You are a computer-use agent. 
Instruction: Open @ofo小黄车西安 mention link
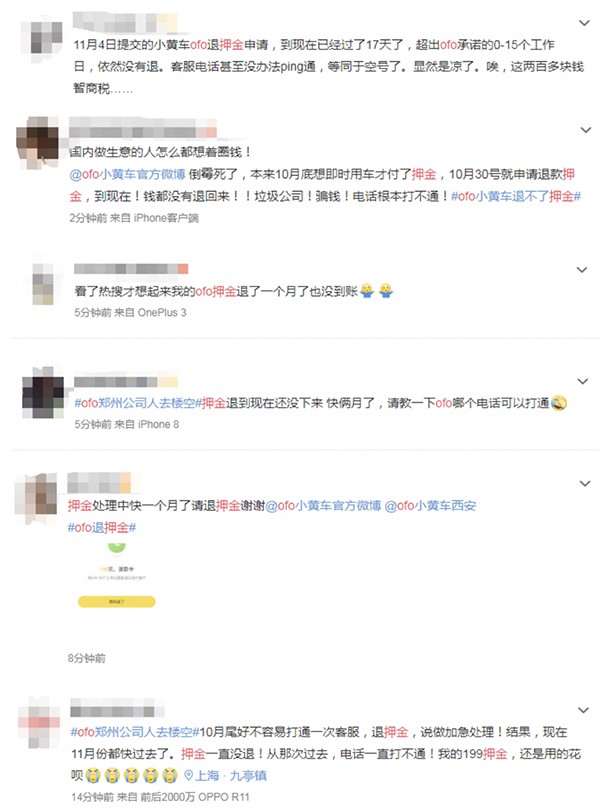(x=430, y=506)
